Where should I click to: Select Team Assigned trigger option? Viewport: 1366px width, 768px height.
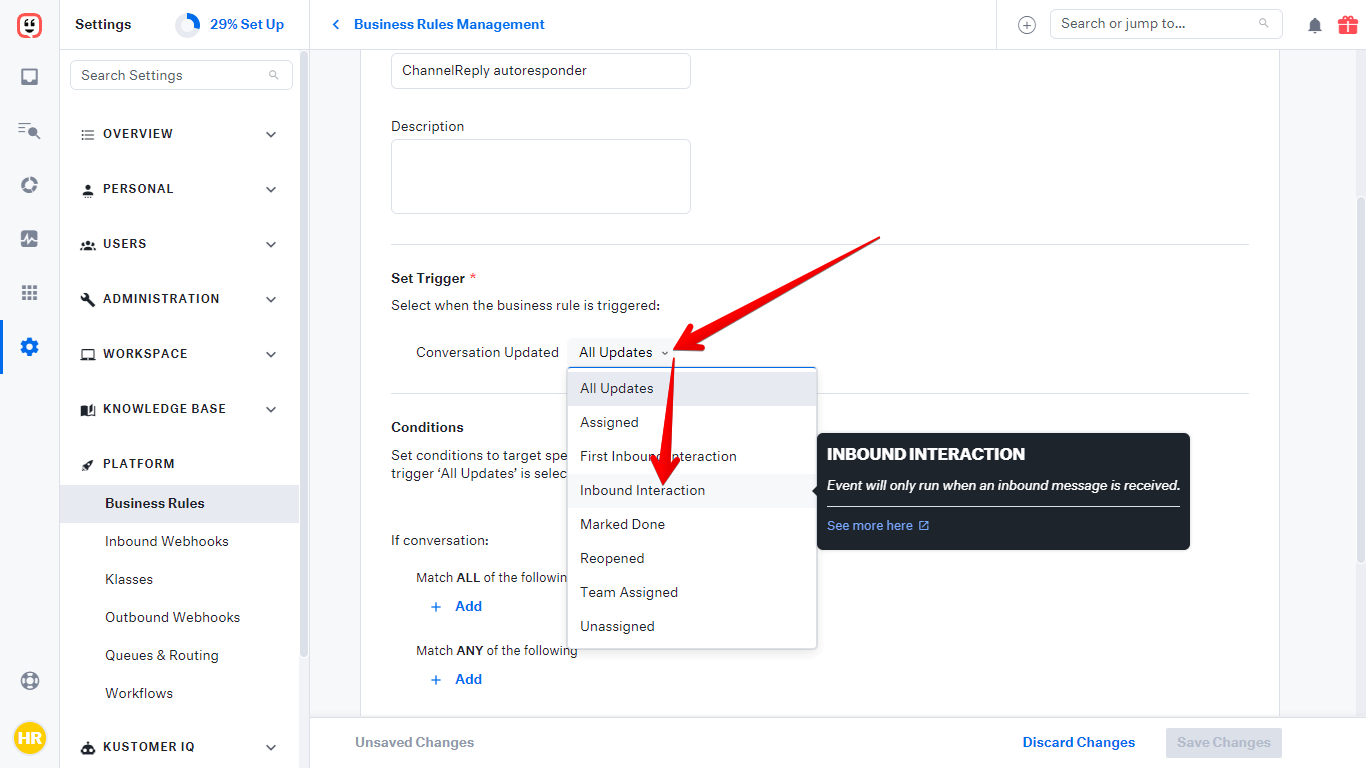tap(692, 592)
